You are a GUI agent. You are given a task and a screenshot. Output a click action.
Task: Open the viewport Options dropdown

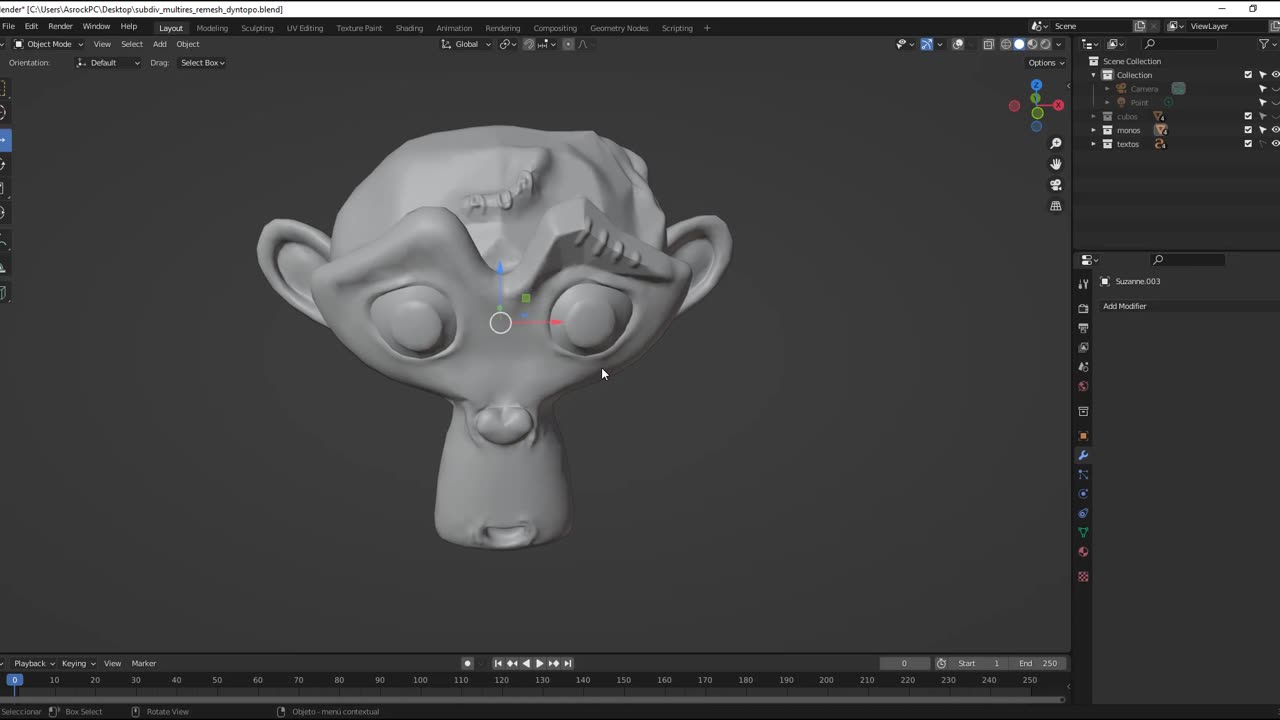[x=1045, y=63]
